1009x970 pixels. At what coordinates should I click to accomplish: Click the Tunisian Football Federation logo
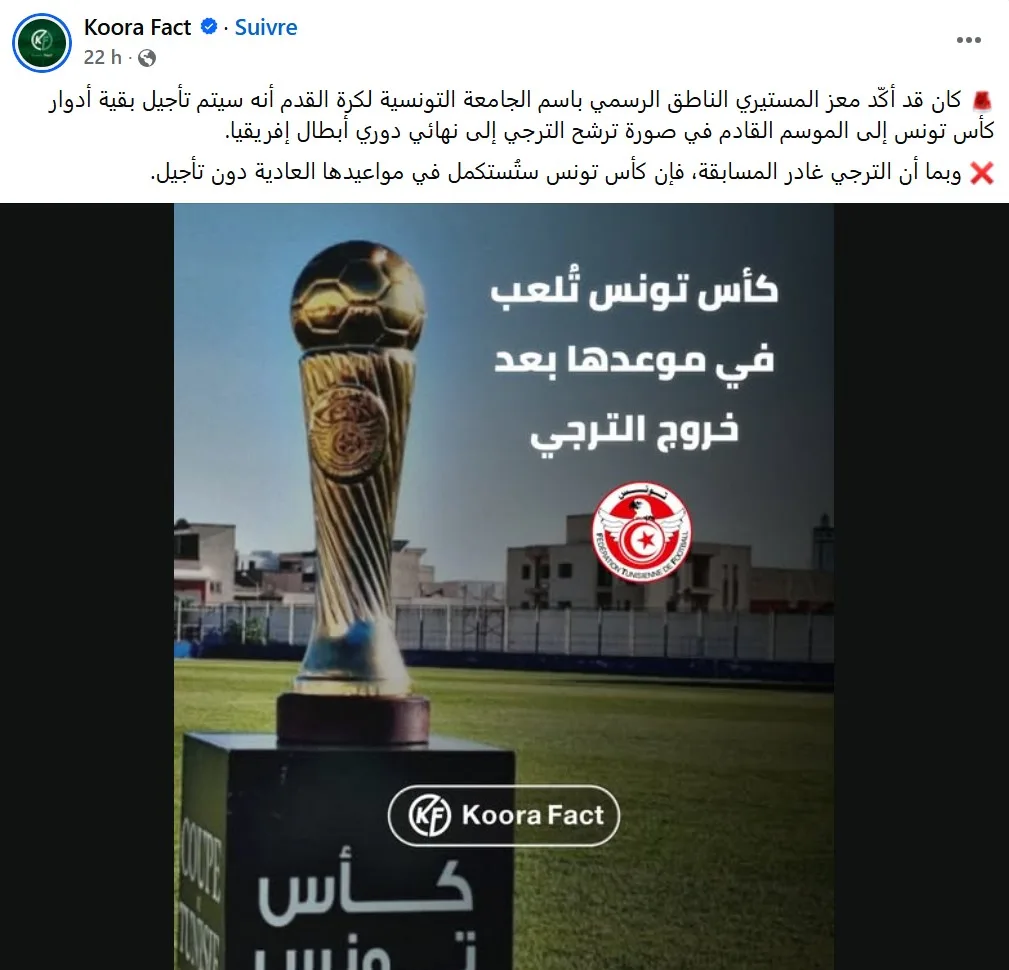point(642,532)
